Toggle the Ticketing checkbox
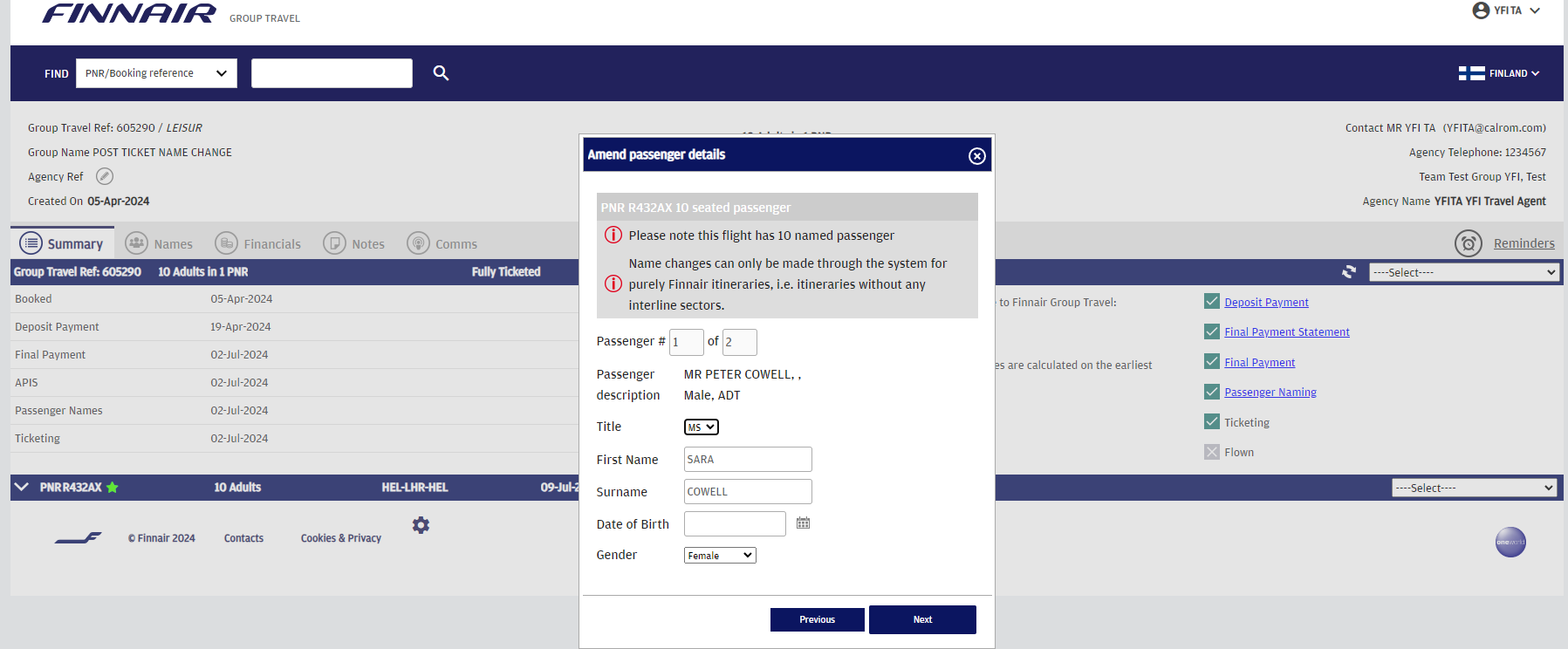This screenshot has width=1568, height=649. pyautogui.click(x=1212, y=421)
